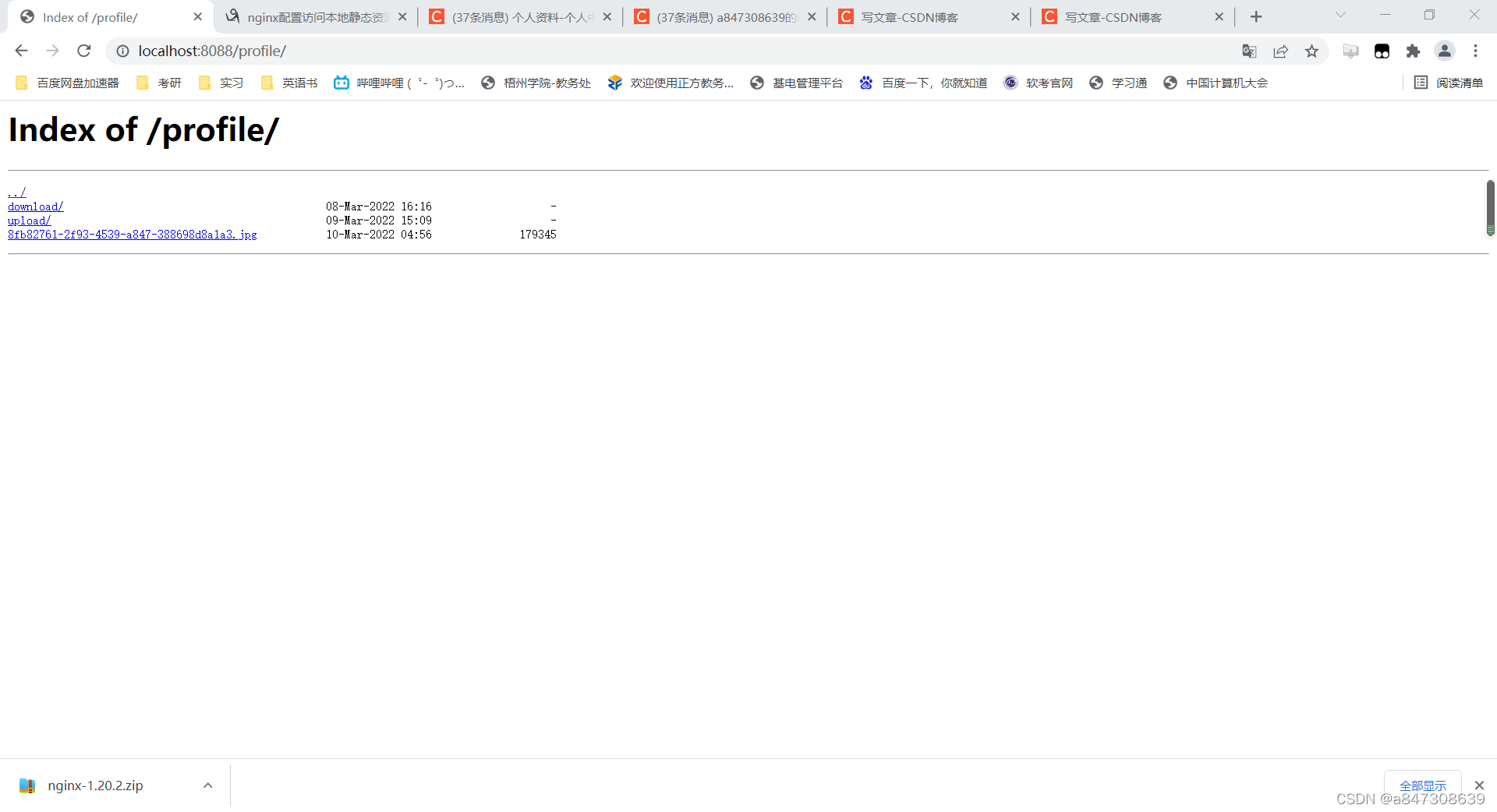The height and width of the screenshot is (812, 1497).
Task: Close the 个人资料 CSDN tab
Action: click(607, 16)
